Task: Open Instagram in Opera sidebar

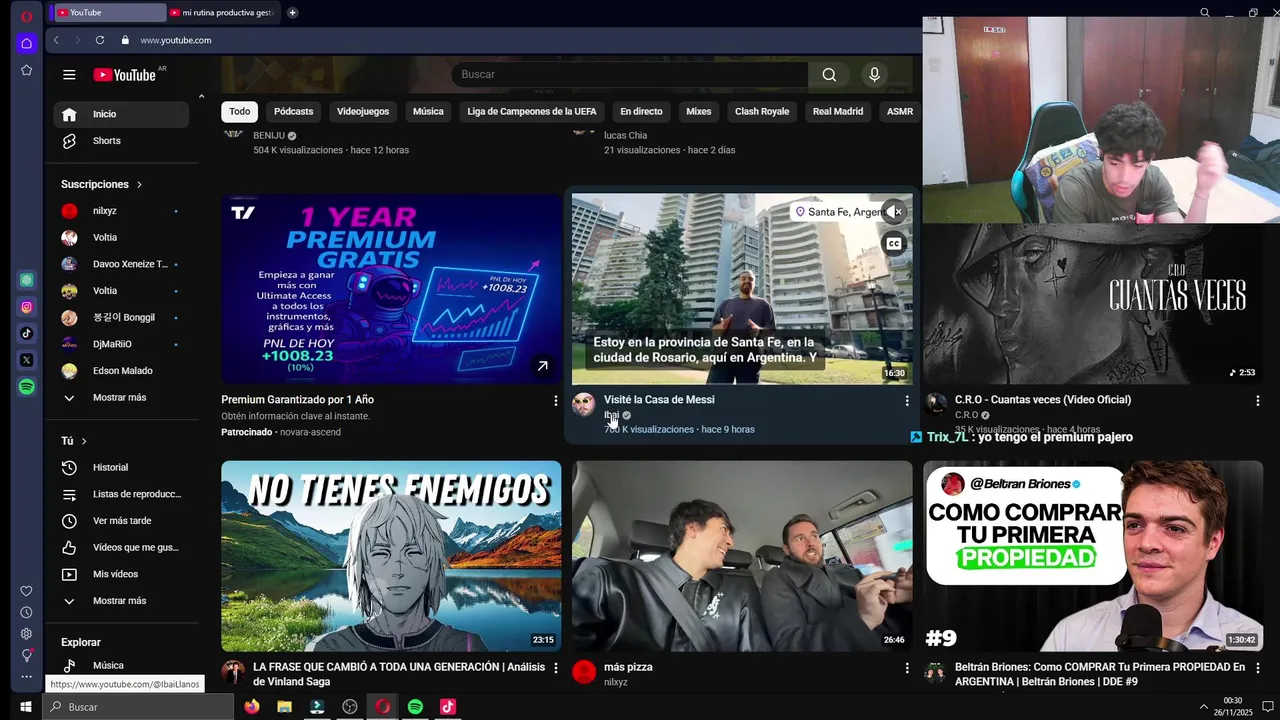Action: pos(27,307)
